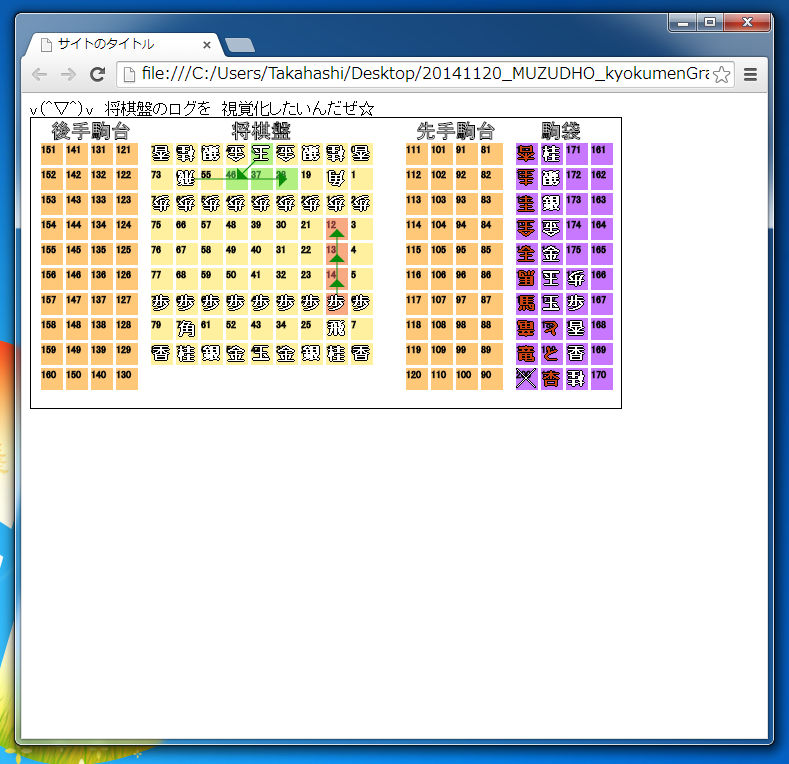Click board square 73

point(161,179)
